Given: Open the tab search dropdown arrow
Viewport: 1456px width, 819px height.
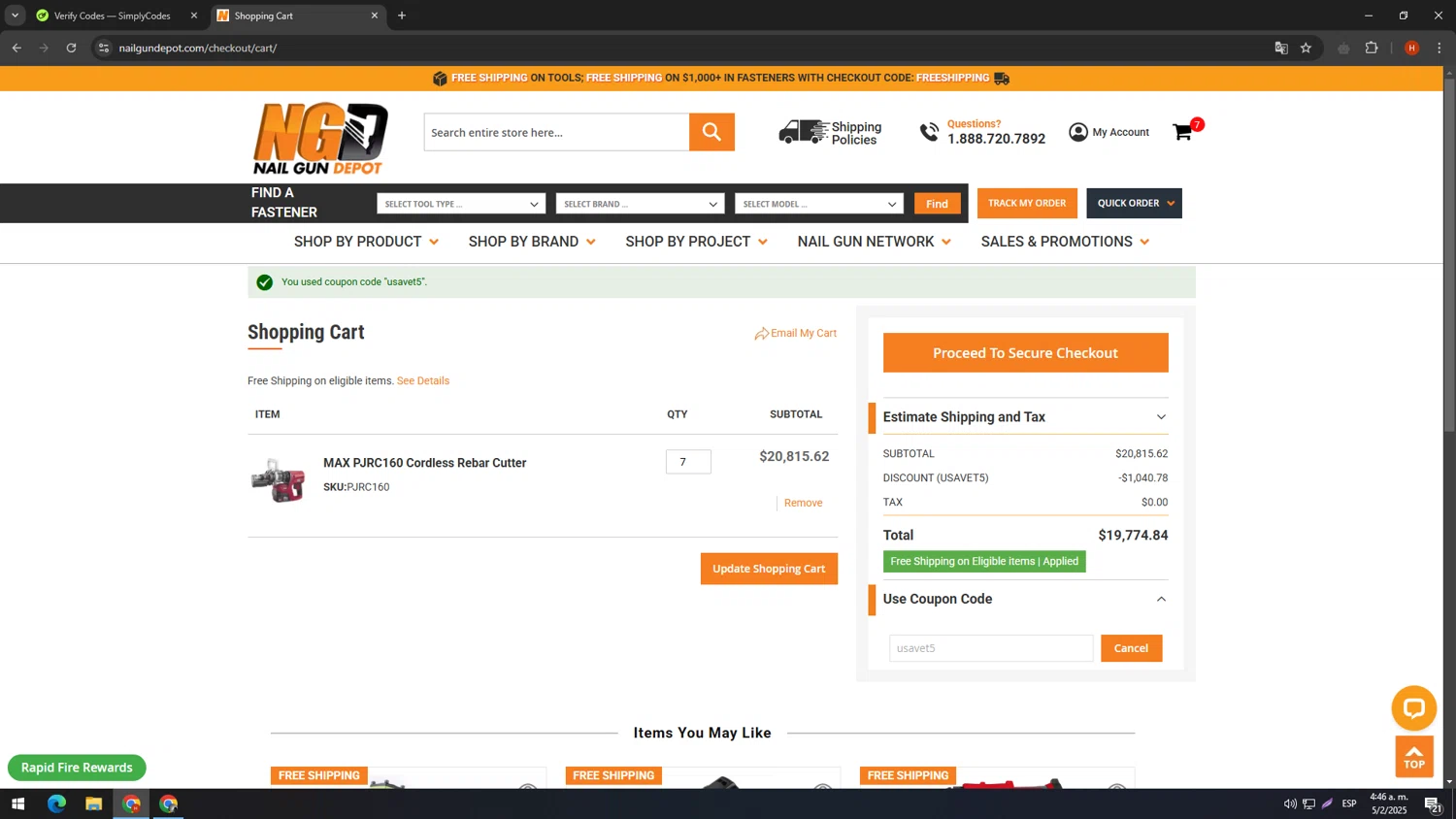Looking at the screenshot, I should (15, 16).
